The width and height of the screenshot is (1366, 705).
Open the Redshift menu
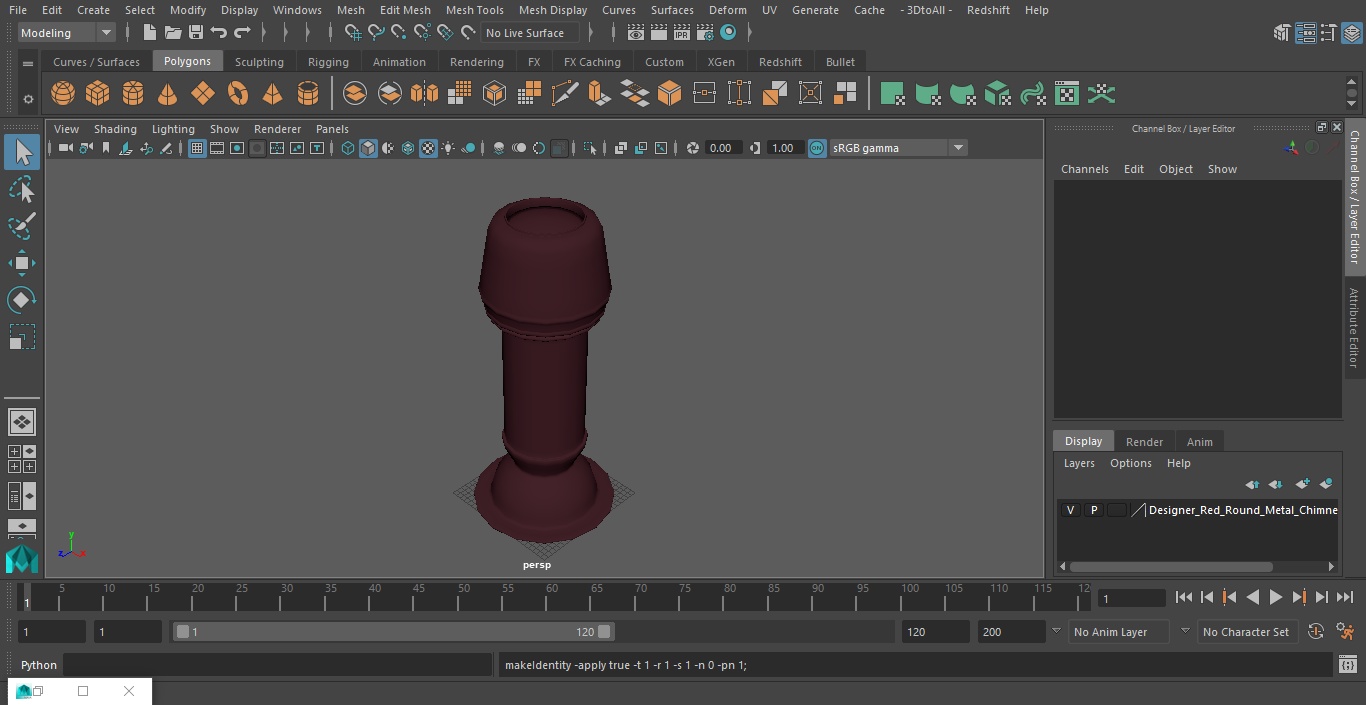pos(988,10)
